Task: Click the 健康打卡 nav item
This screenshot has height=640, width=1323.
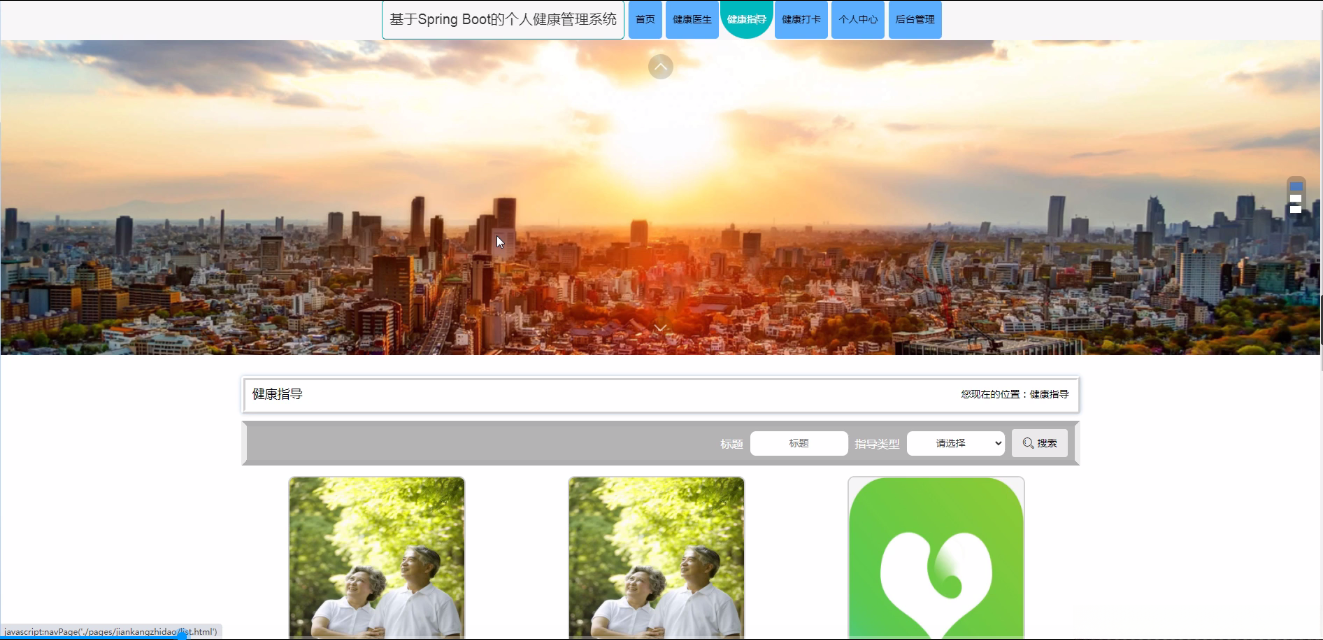Action: click(801, 19)
